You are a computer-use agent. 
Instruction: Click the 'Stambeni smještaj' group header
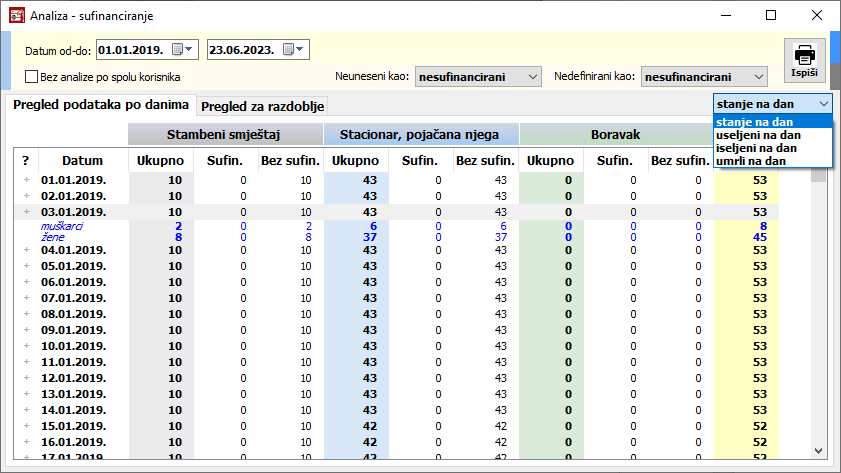(x=225, y=134)
